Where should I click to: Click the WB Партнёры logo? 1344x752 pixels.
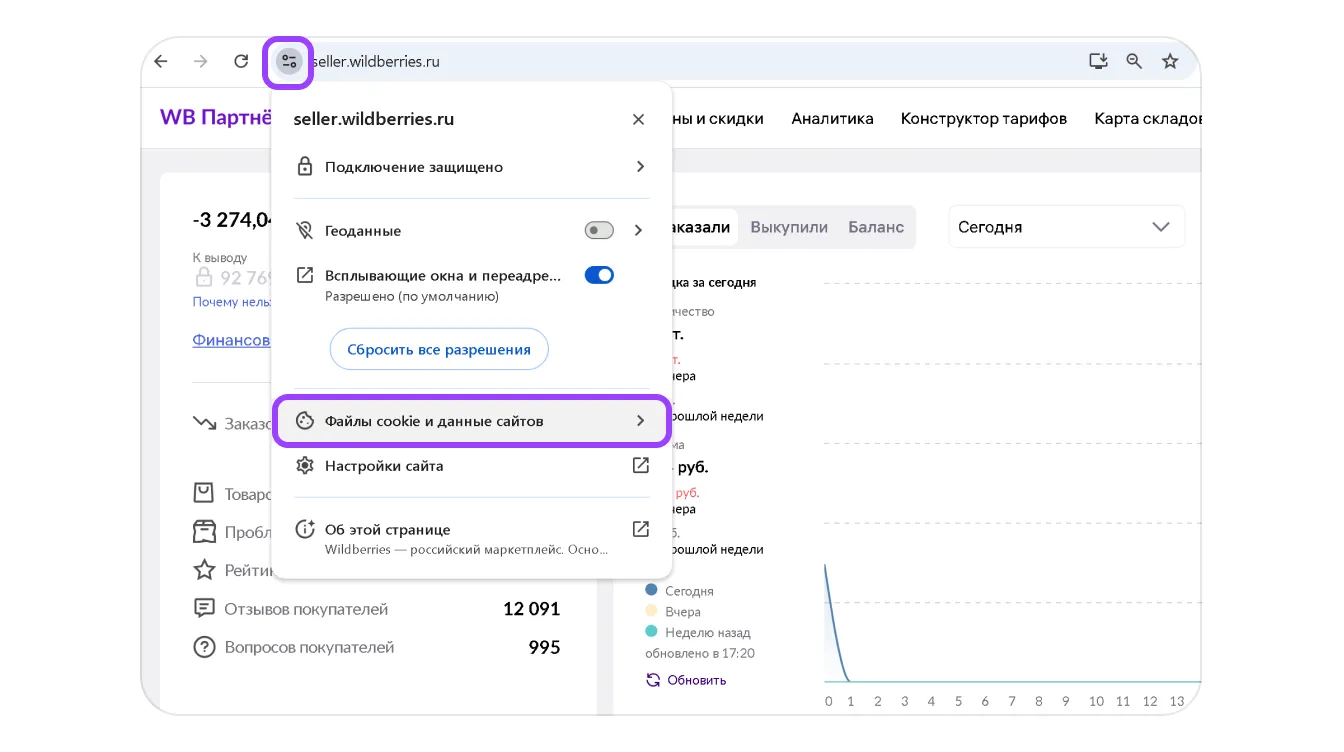[216, 118]
